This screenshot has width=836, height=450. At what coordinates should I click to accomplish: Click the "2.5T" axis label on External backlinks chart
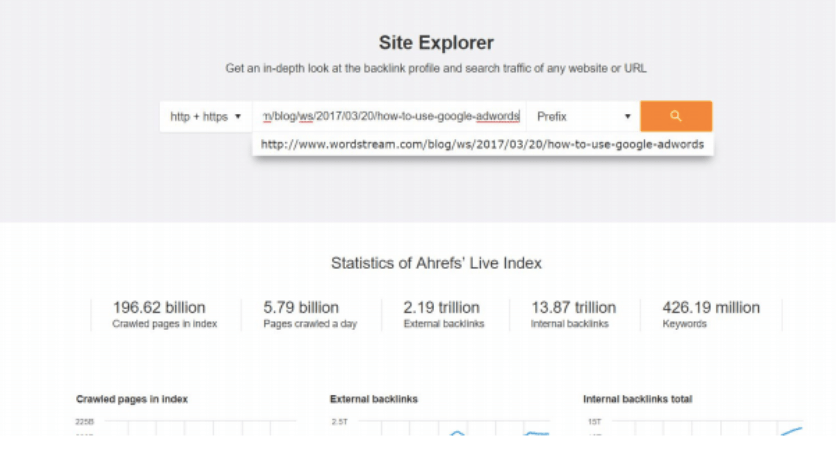(339, 422)
